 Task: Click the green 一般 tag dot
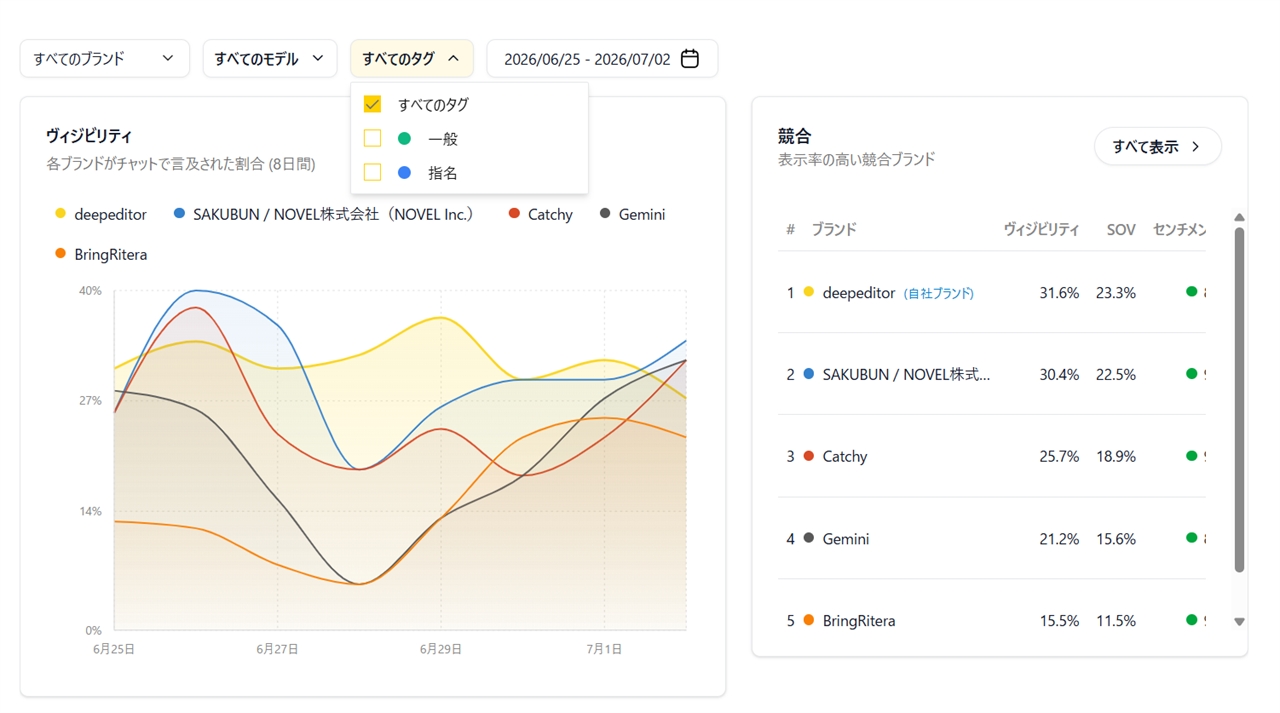click(404, 139)
